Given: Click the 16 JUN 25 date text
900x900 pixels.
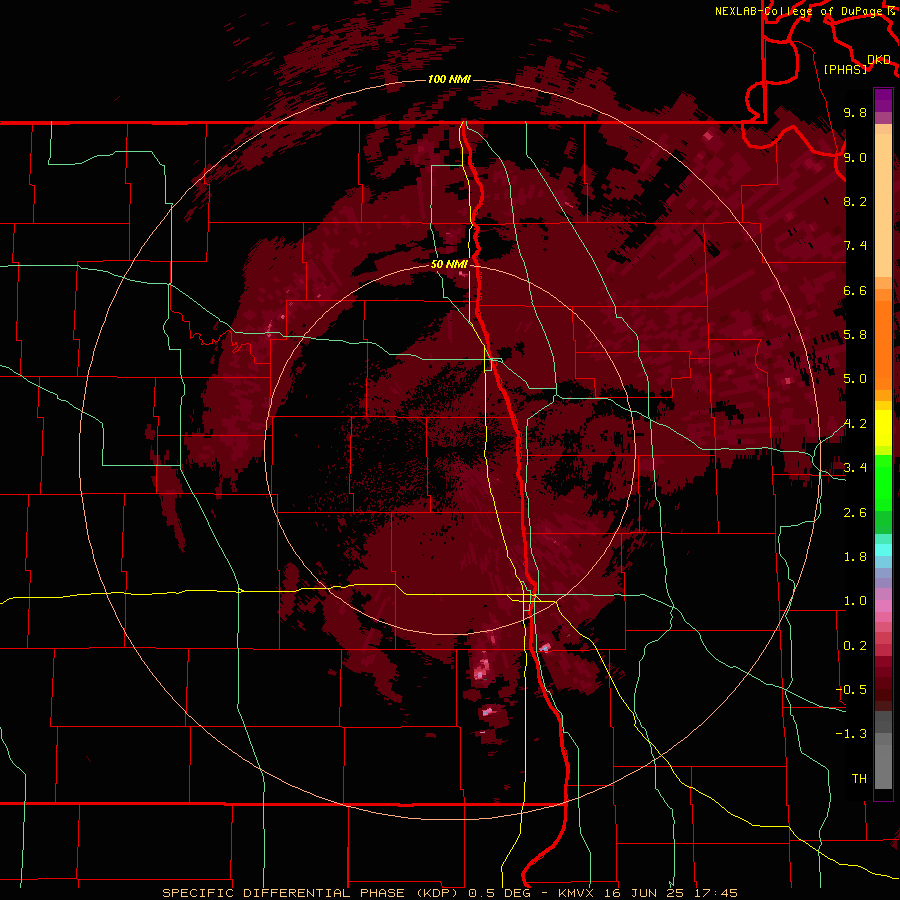Looking at the screenshot, I should (645, 893).
